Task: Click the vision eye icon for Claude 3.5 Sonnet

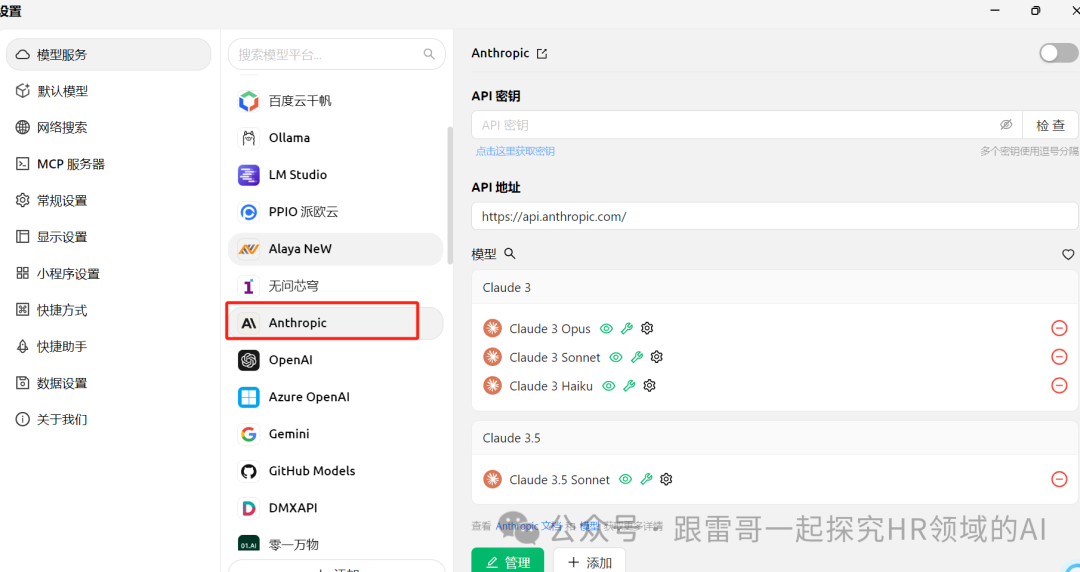Action: (625, 479)
